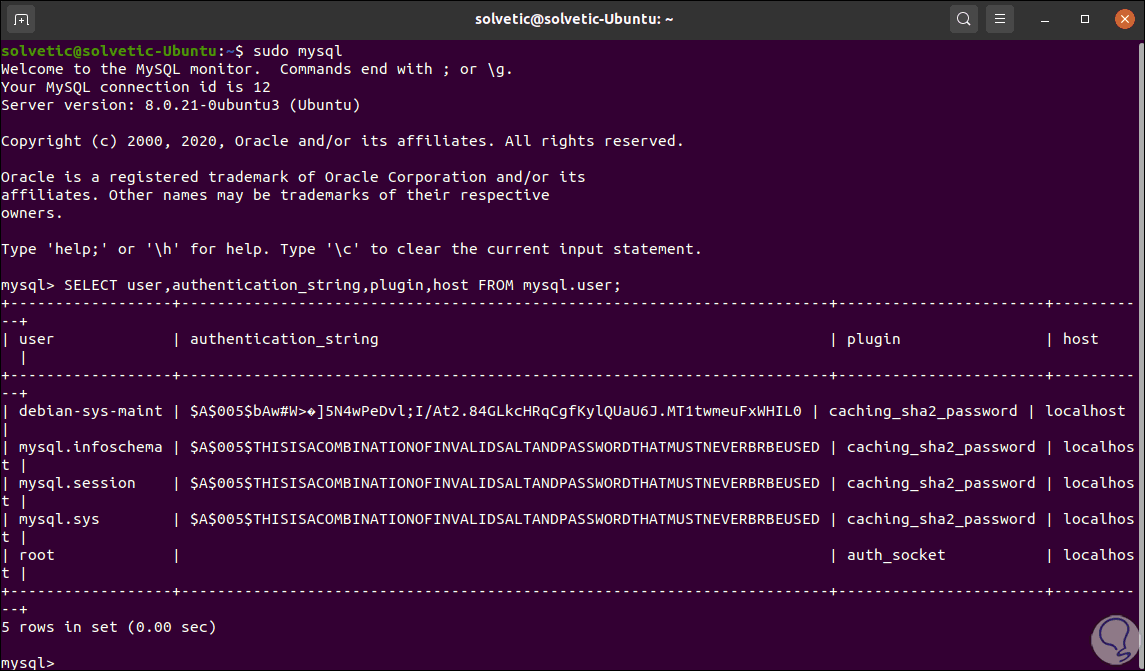Open a new terminal tab
Image resolution: width=1145 pixels, height=671 pixels.
22,19
